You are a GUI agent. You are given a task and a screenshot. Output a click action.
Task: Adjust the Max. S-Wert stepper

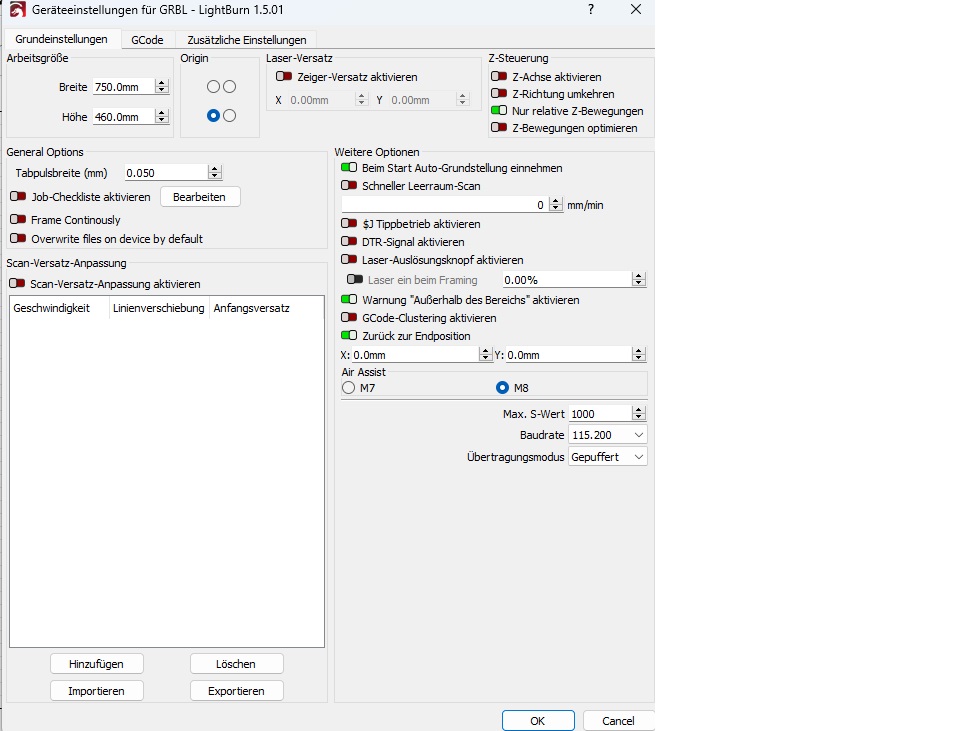[x=639, y=414]
